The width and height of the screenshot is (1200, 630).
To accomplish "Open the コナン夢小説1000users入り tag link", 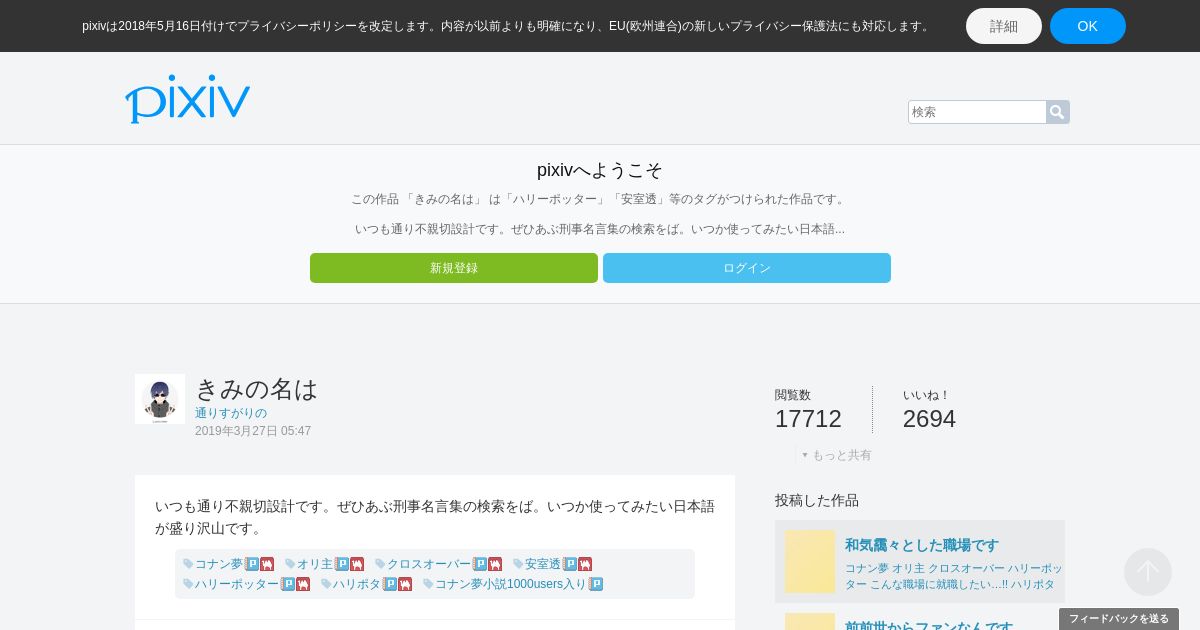I will coord(511,584).
